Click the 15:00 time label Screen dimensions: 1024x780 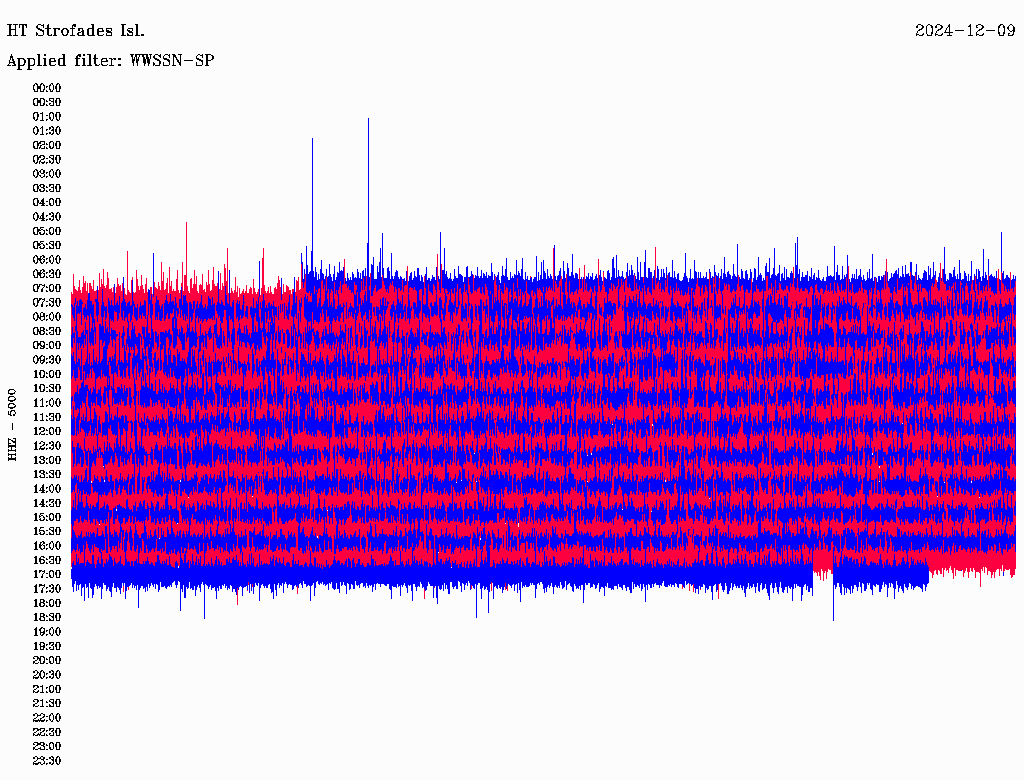47,517
